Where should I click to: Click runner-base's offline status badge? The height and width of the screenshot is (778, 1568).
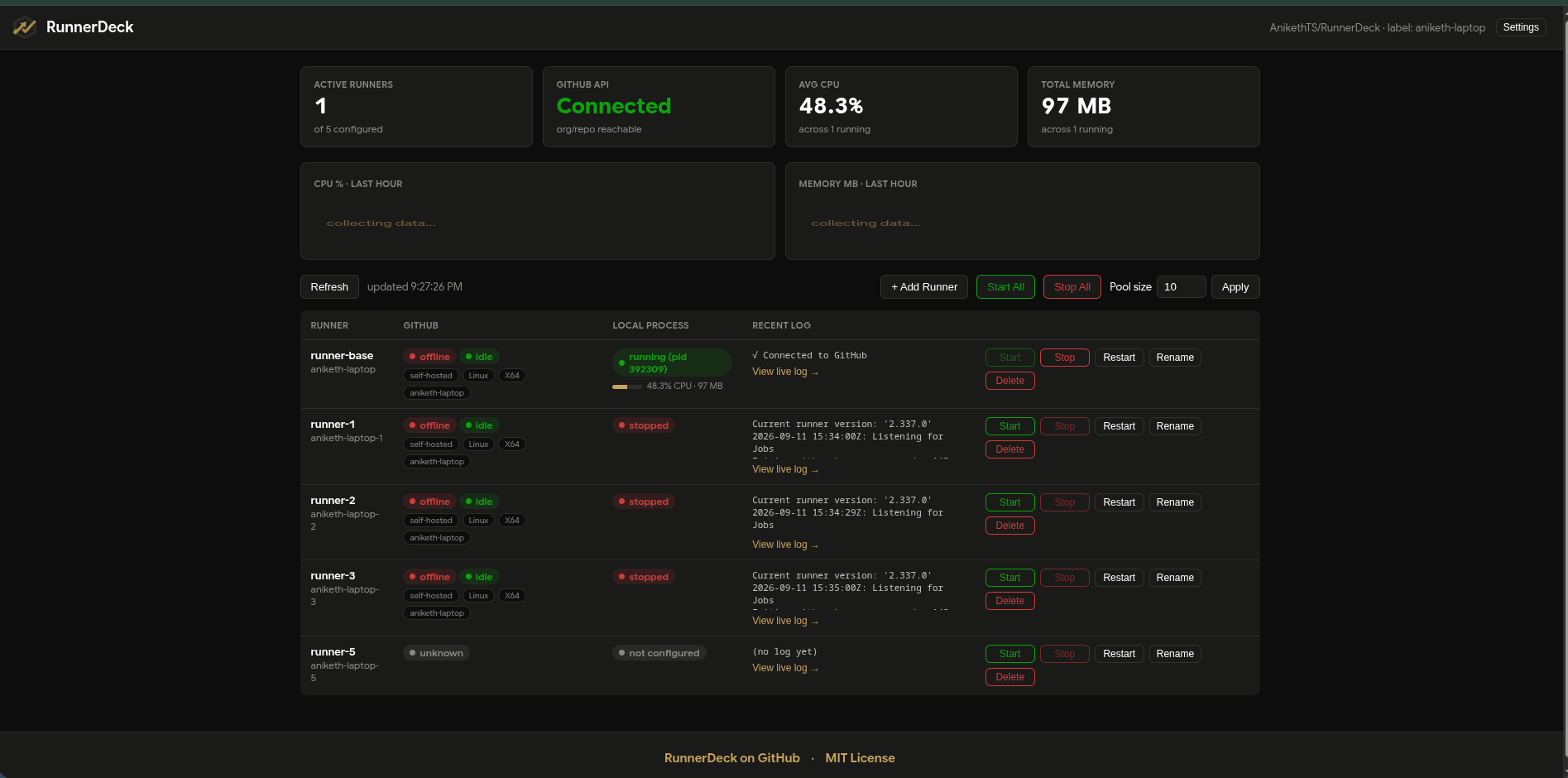[x=429, y=357]
